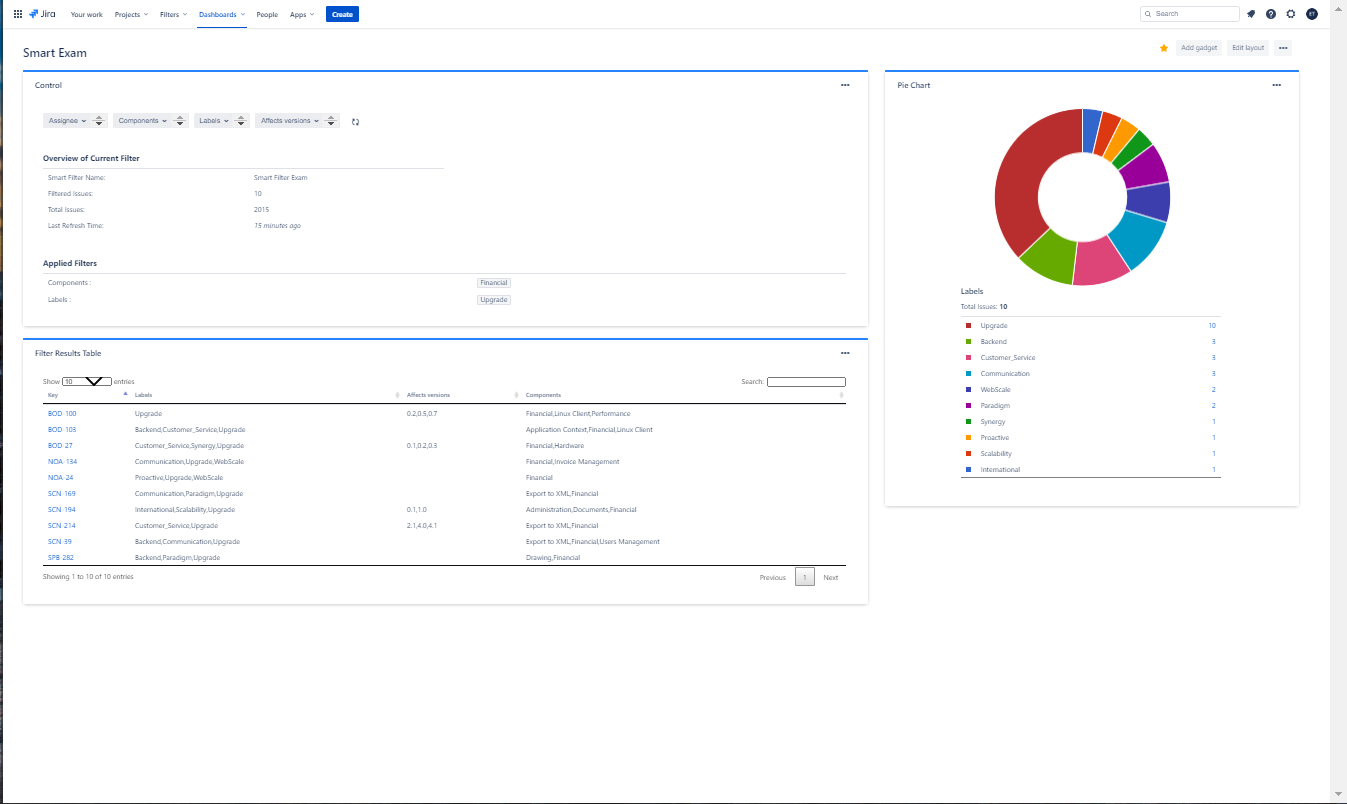This screenshot has width=1347, height=804.
Task: Open issue SCN 169
Action: click(x=62, y=494)
